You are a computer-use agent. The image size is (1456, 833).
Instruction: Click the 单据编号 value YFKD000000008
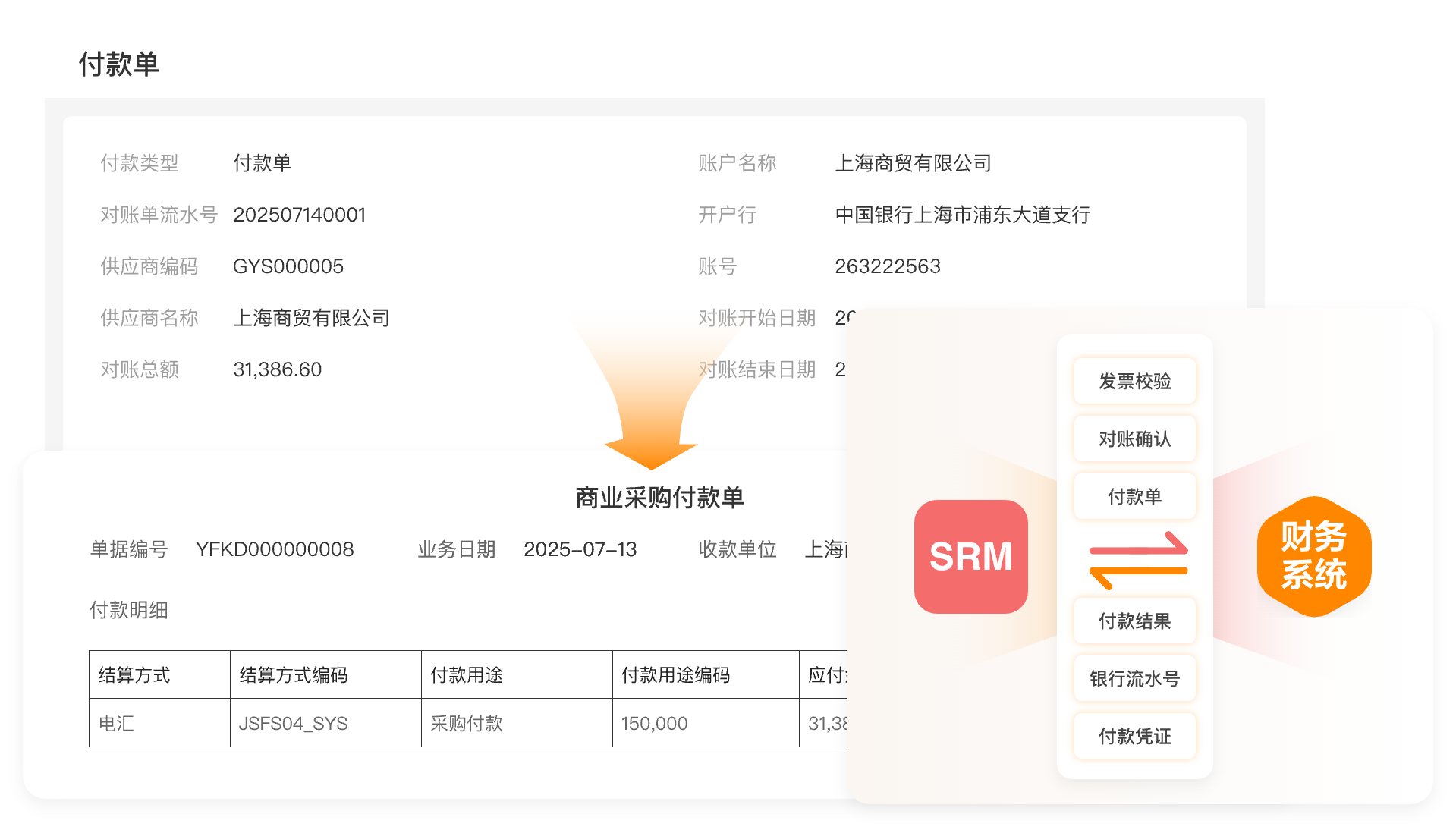(x=274, y=549)
